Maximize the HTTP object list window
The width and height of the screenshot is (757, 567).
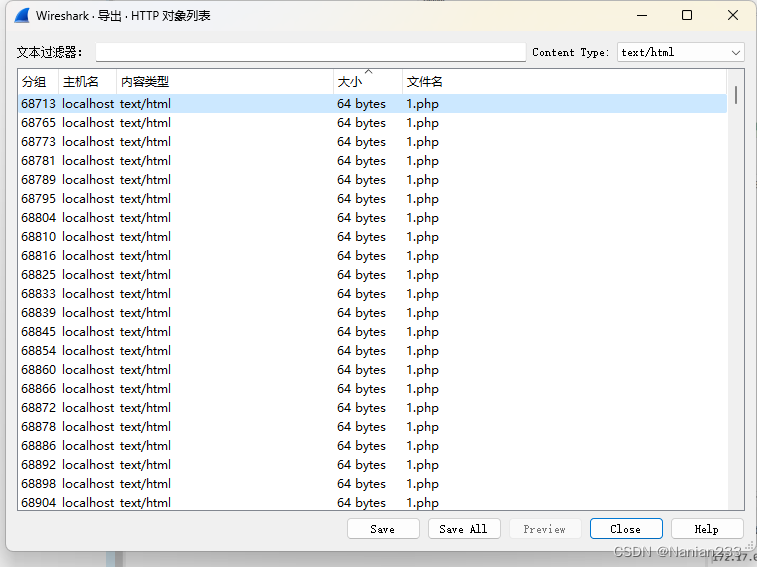click(687, 15)
